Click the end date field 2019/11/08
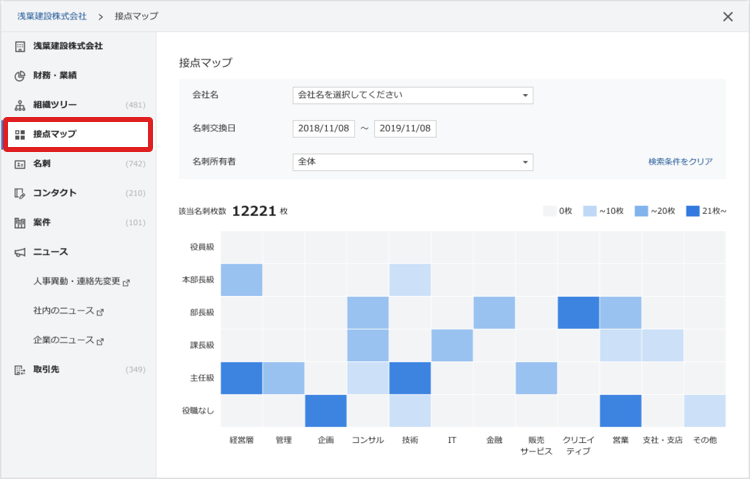Screen dimensions: 750x479 click(405, 129)
